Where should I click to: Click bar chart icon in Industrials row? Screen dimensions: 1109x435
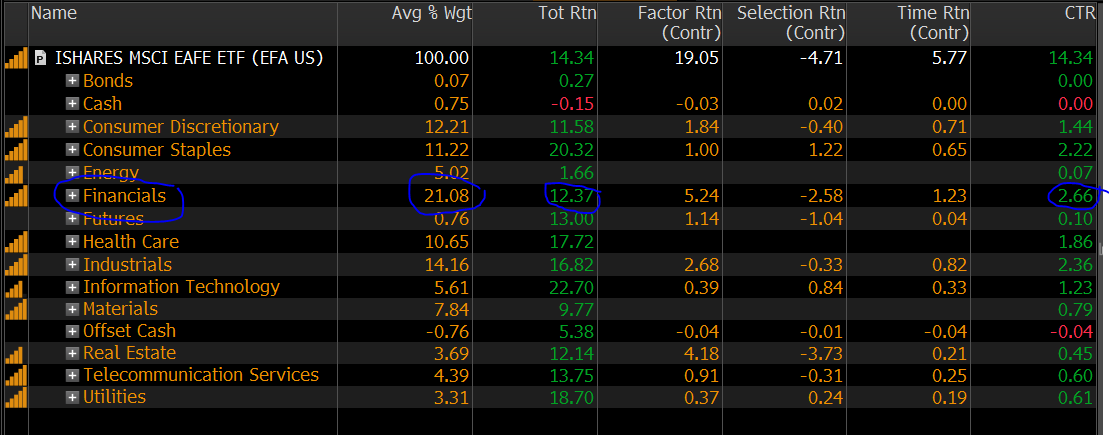point(16,265)
